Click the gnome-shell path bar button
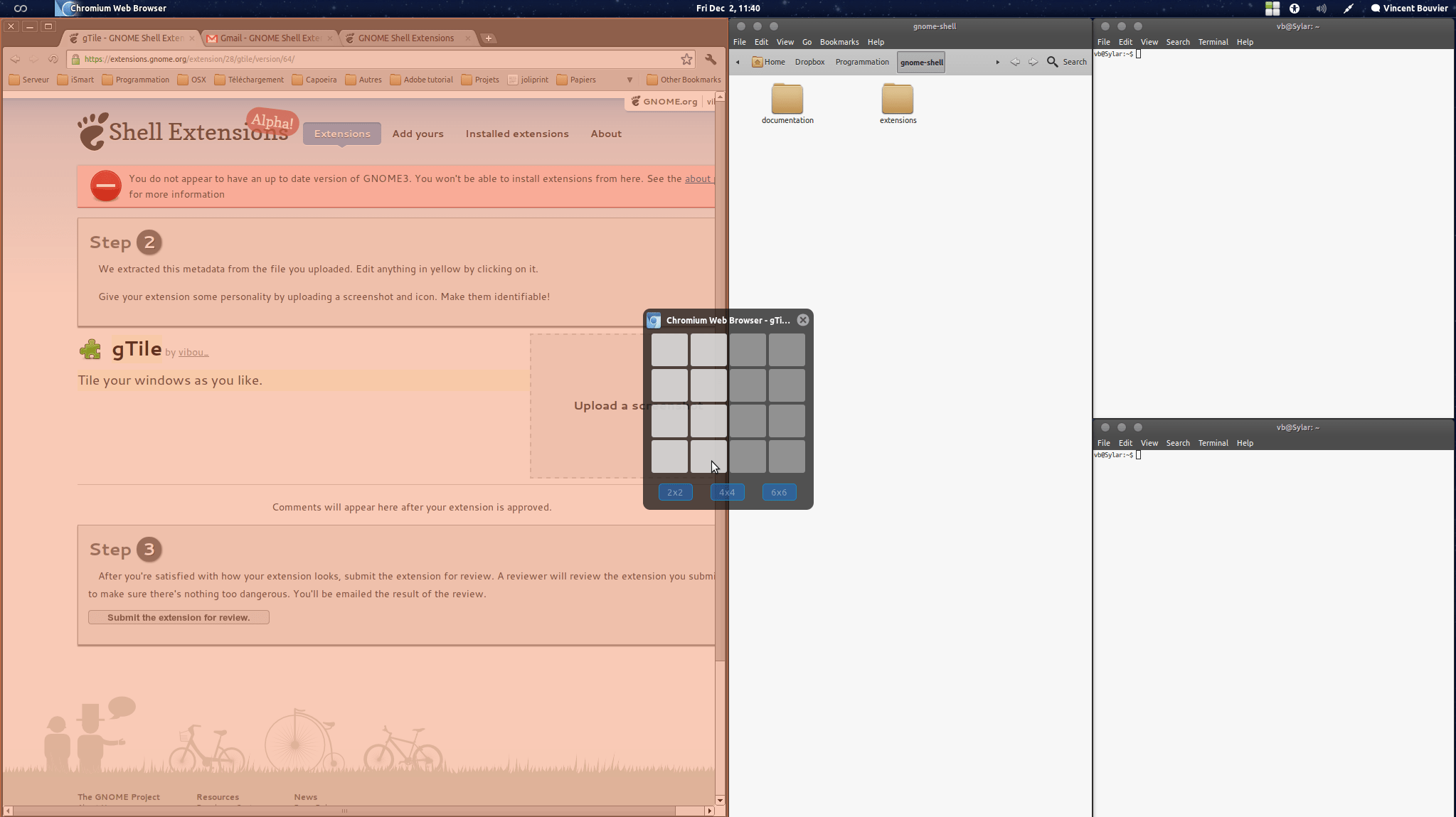 [x=921, y=62]
